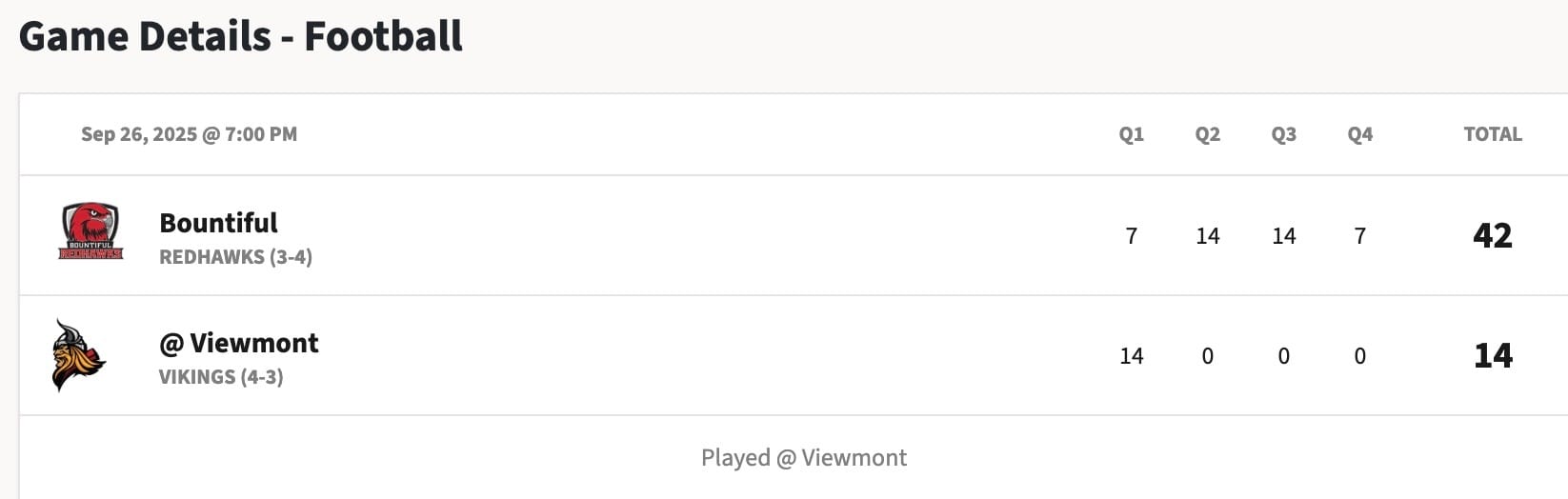Open the @ Viewmont team name link
The image size is (1568, 499).
[239, 343]
